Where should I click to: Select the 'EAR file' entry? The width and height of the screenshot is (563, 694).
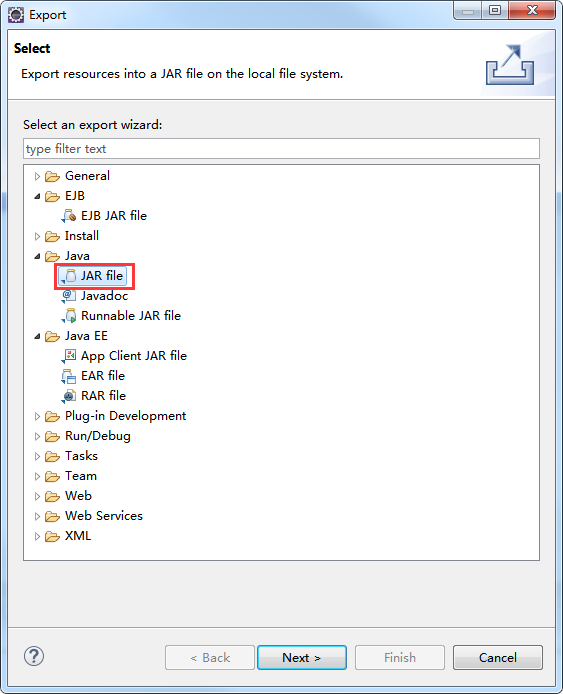pos(103,376)
